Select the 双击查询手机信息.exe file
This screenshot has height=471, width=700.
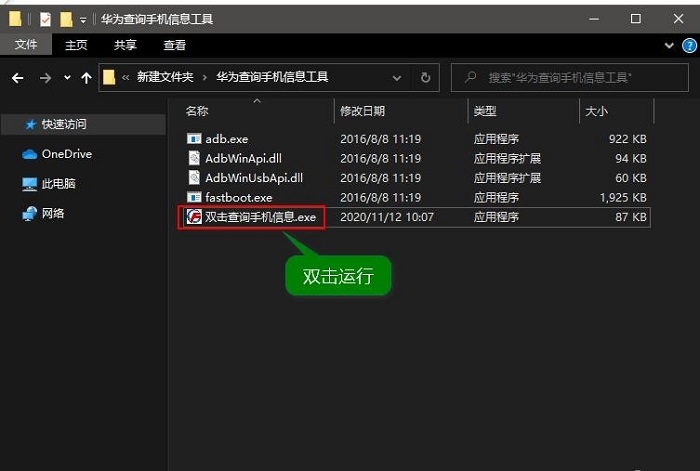point(260,217)
